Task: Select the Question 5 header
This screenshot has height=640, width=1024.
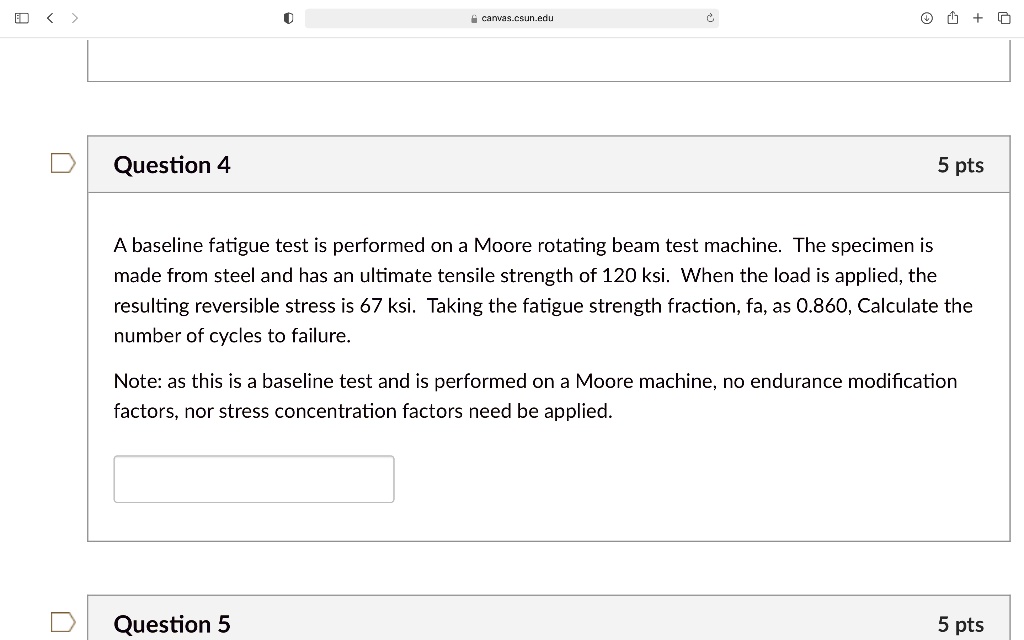Action: point(171,623)
